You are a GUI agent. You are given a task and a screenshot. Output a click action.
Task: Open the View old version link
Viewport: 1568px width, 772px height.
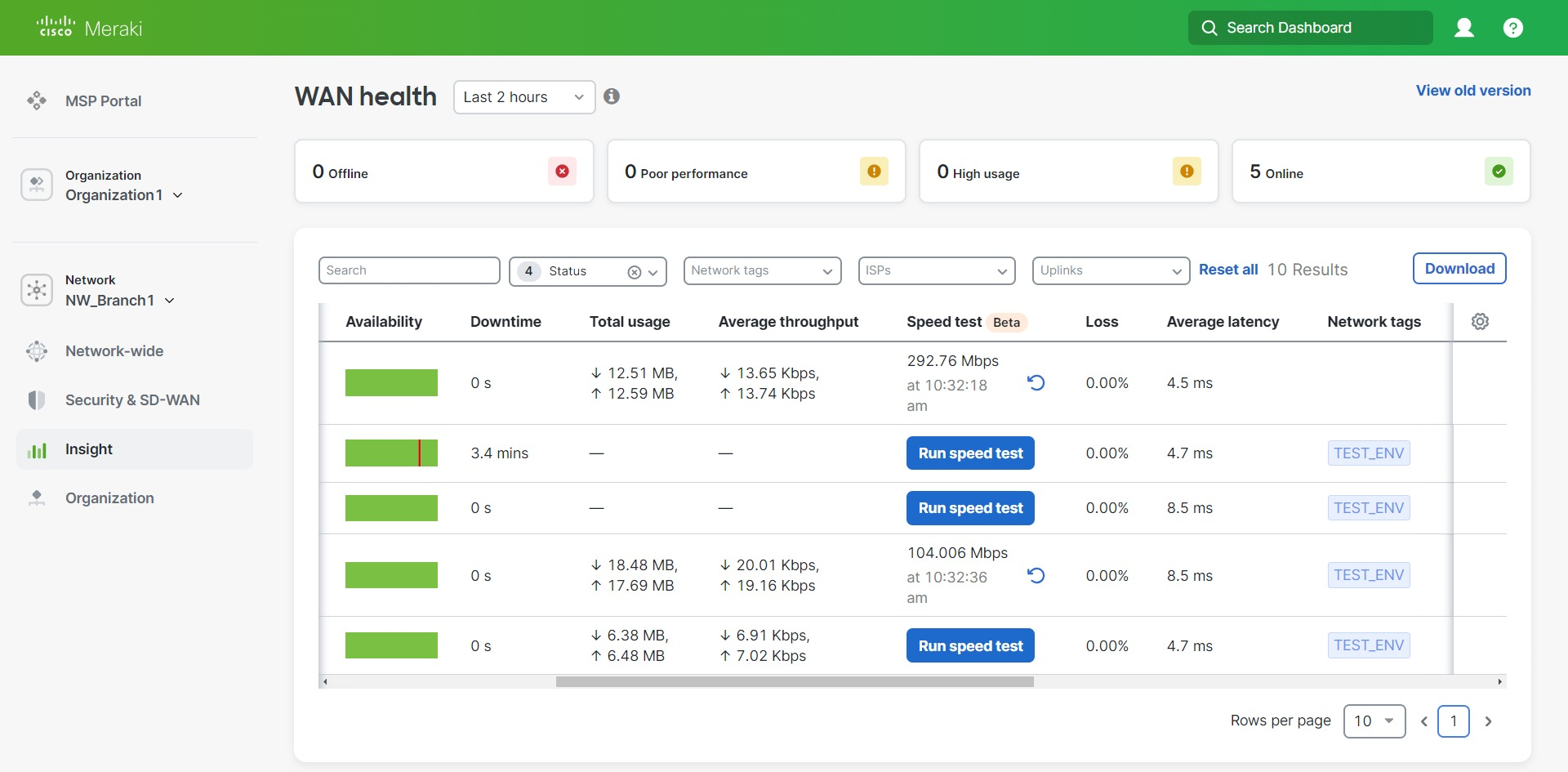pos(1472,91)
